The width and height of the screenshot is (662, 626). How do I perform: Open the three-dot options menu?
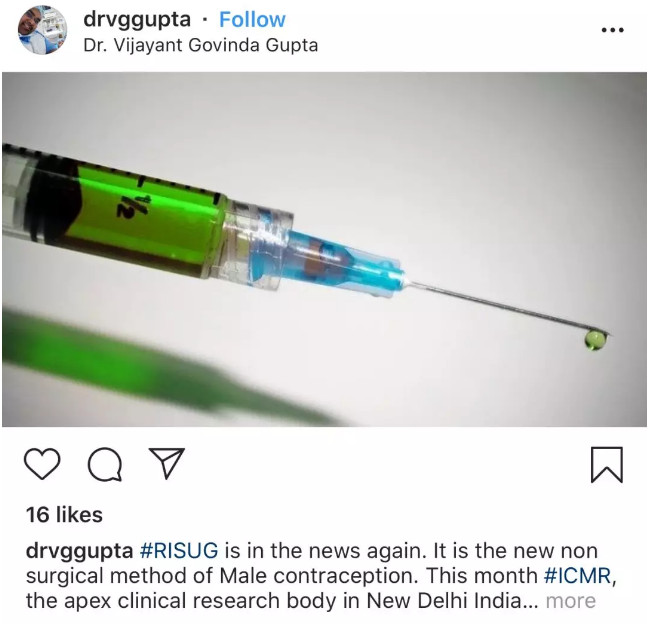tap(613, 30)
